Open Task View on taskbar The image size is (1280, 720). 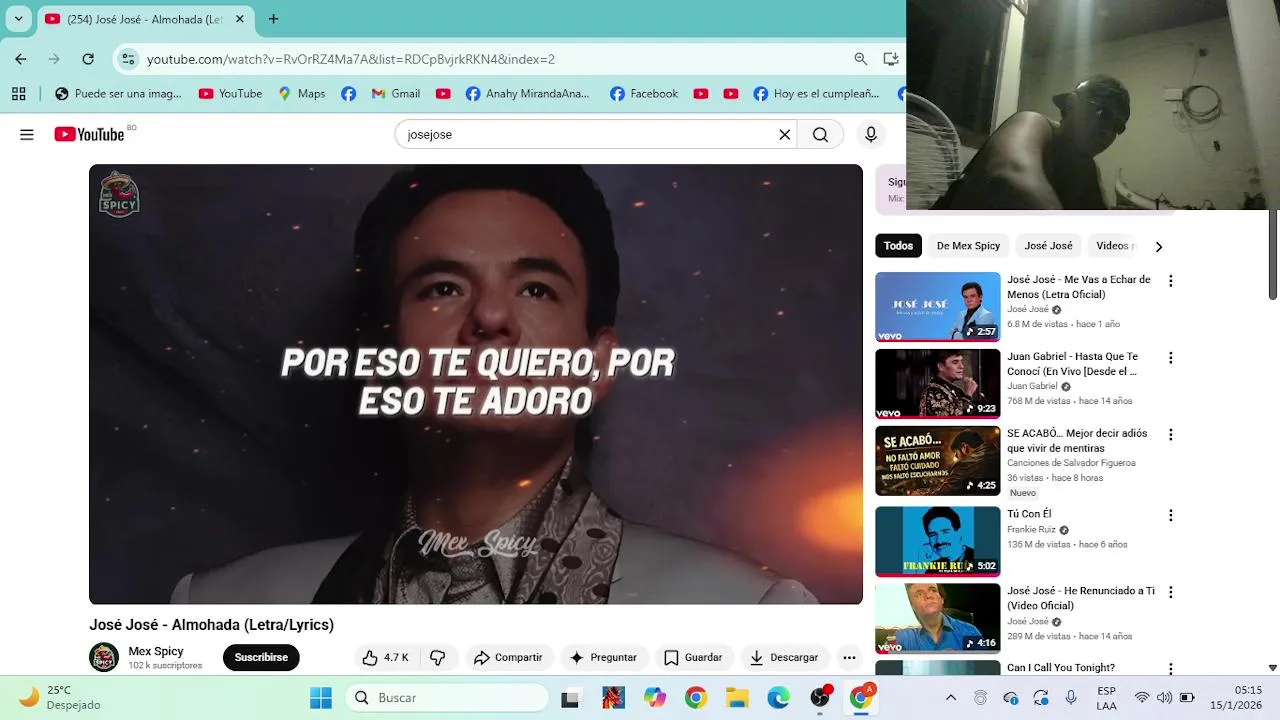click(571, 697)
